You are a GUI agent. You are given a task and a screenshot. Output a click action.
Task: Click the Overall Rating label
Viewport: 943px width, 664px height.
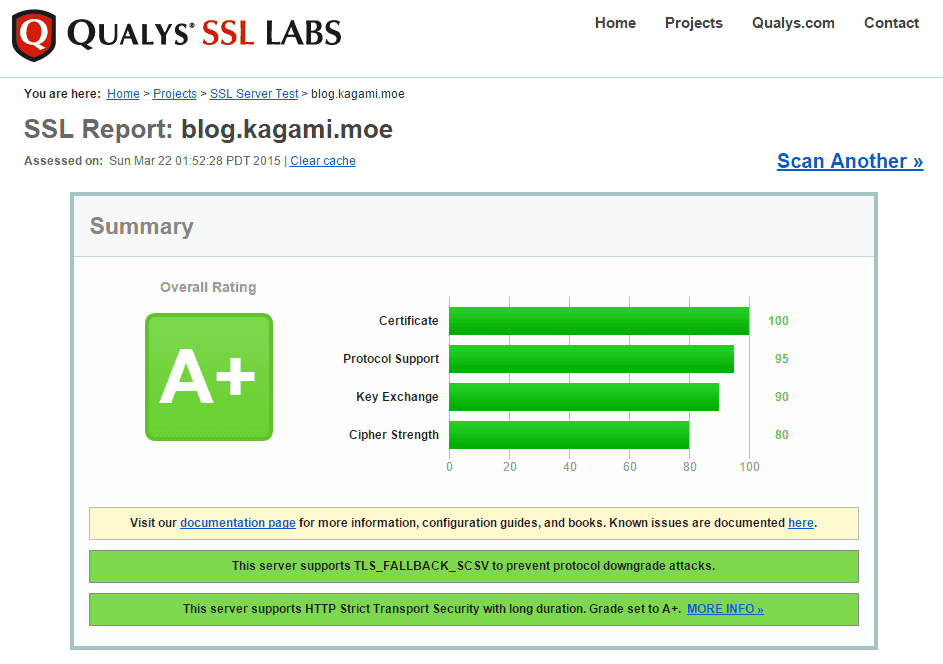point(208,287)
